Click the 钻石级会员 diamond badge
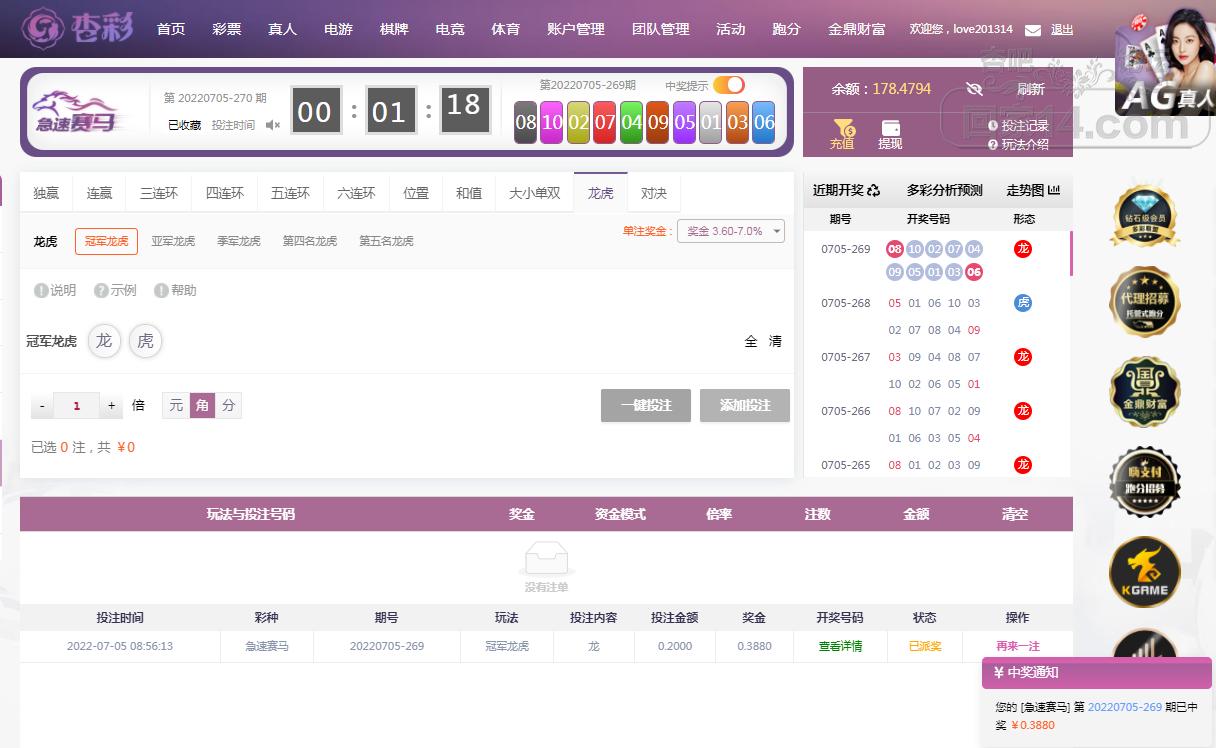 tap(1145, 213)
